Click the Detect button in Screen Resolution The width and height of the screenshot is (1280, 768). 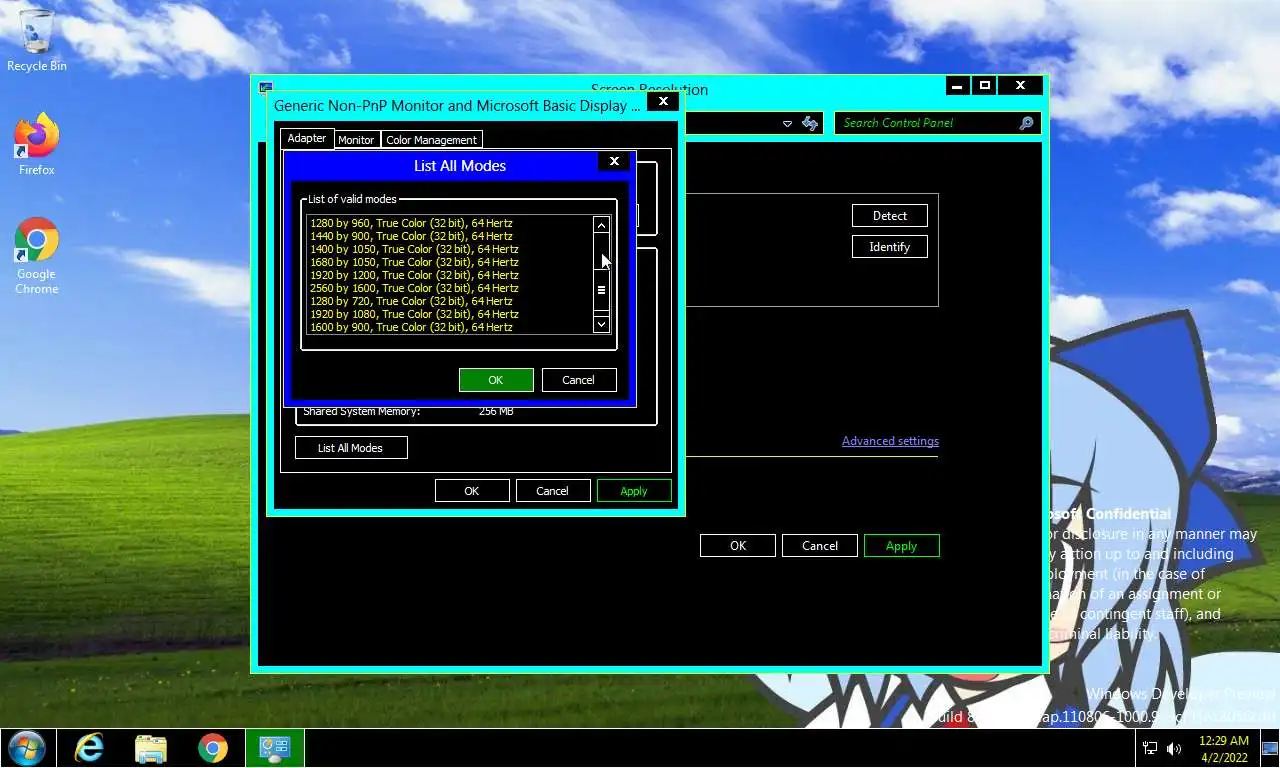tap(890, 216)
